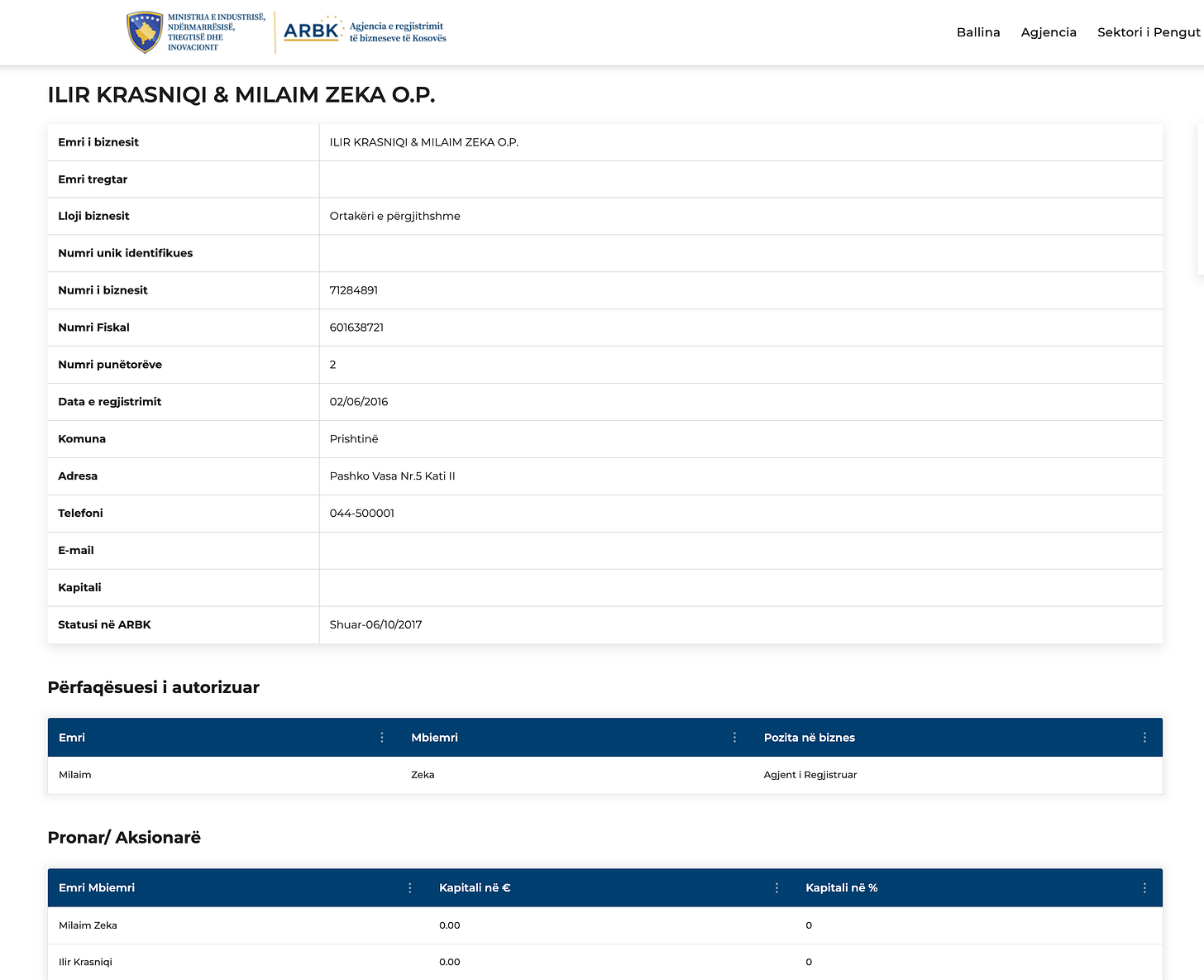Open the Sektori i Pengut menu
This screenshot has width=1204, height=980.
pyautogui.click(x=1149, y=32)
